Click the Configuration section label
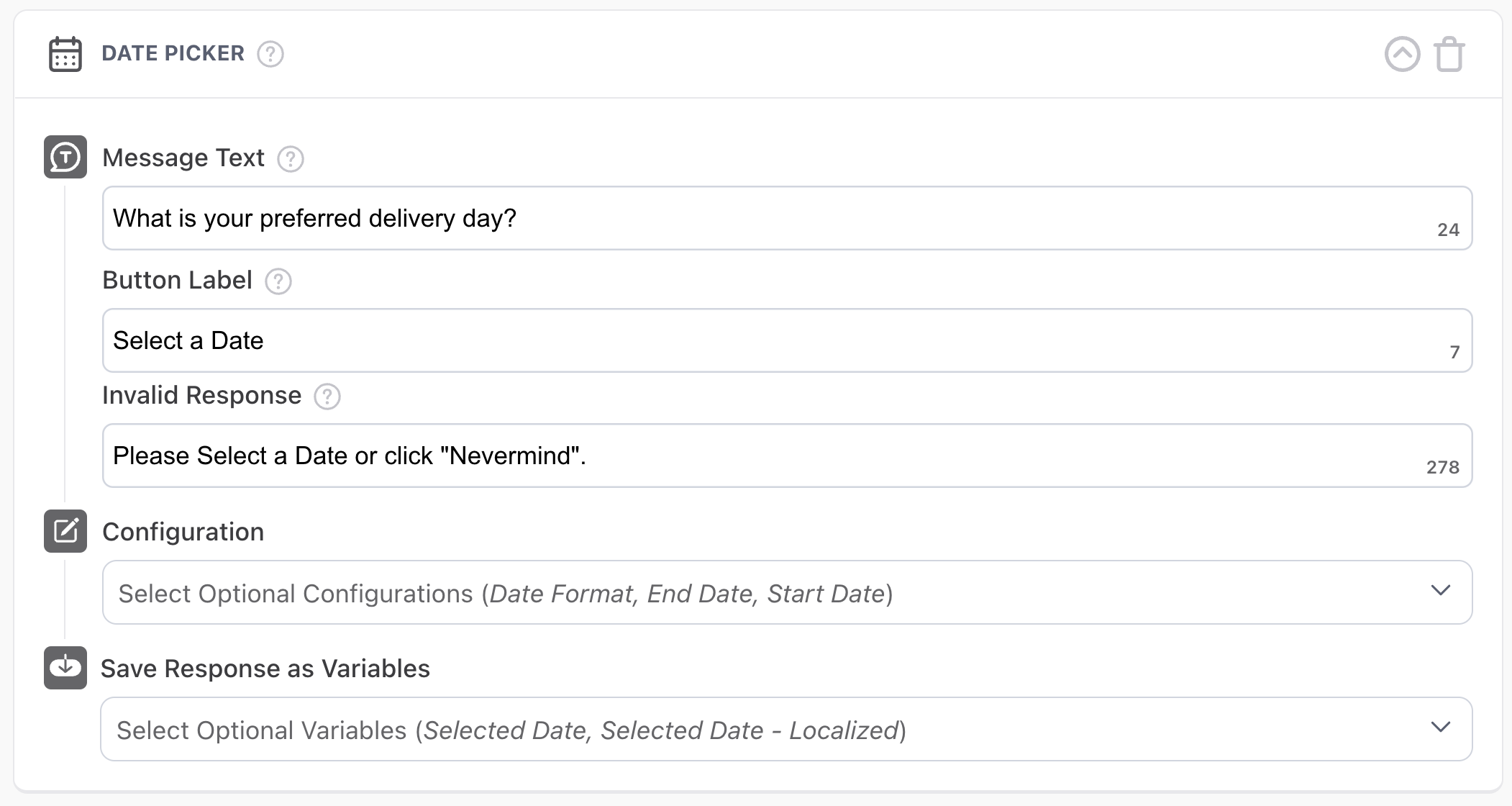 [183, 532]
